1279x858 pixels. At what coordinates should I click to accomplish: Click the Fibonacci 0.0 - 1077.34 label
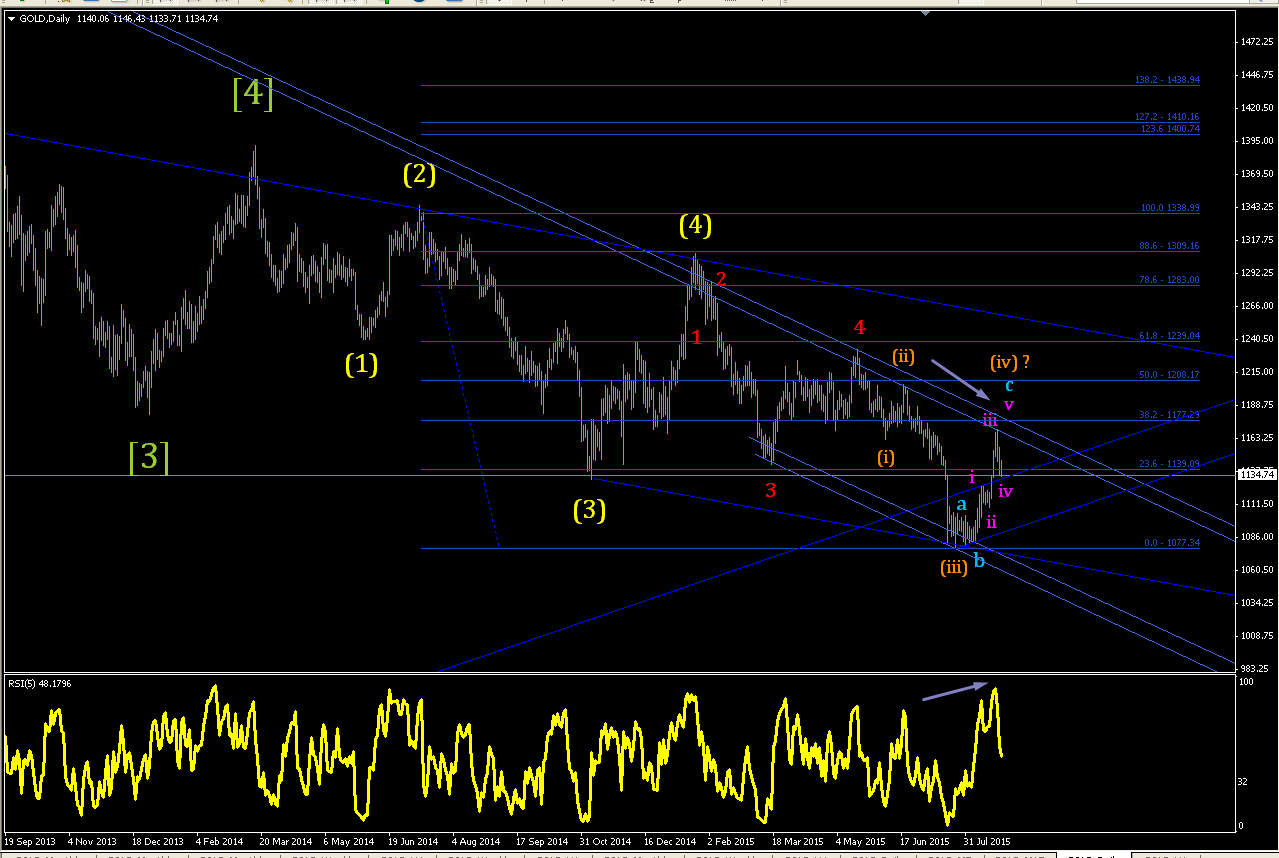(x=1171, y=543)
